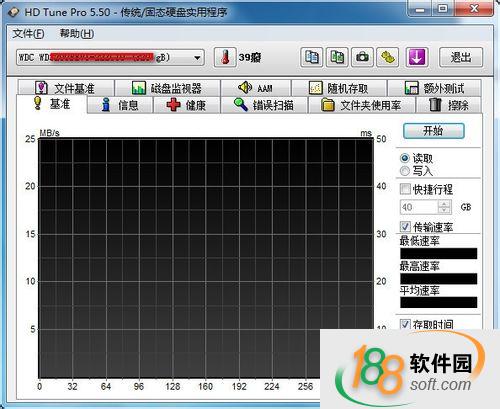Switch to the 额外测试 tab
The image size is (500, 409).
434,88
